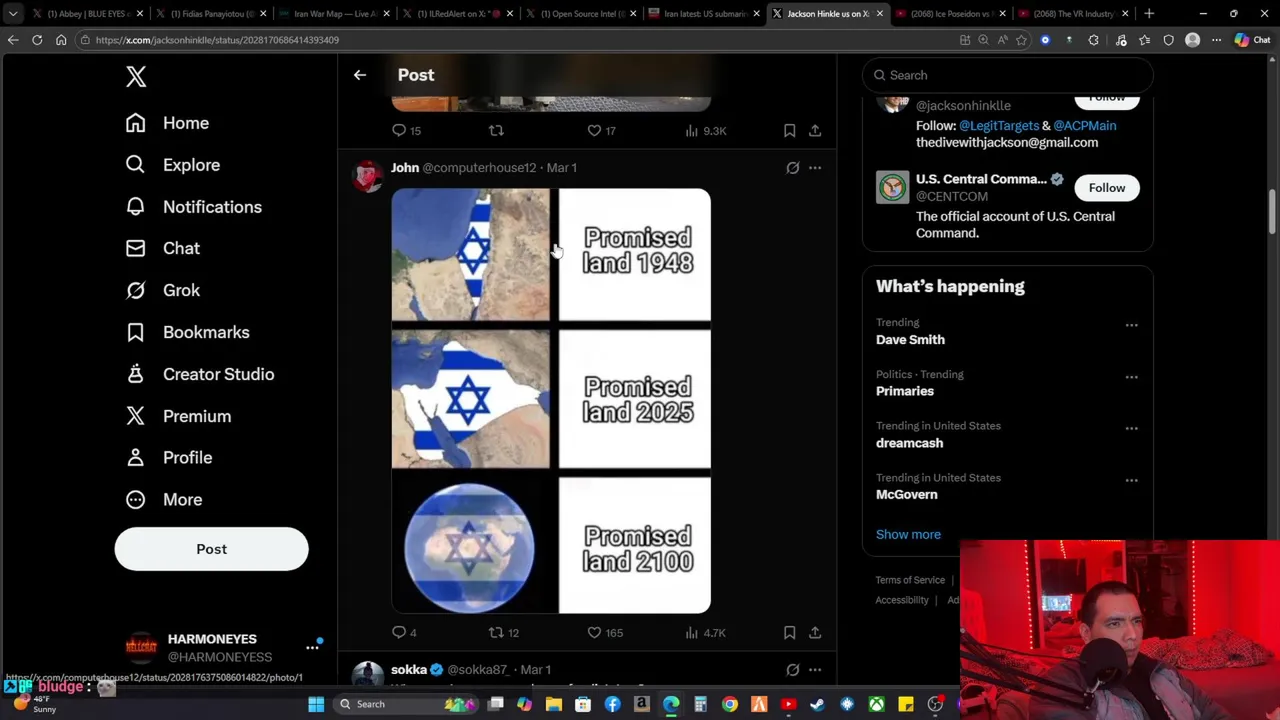This screenshot has height=720, width=1280.
Task: Open the dreamcash trending topic
Action: tap(909, 443)
